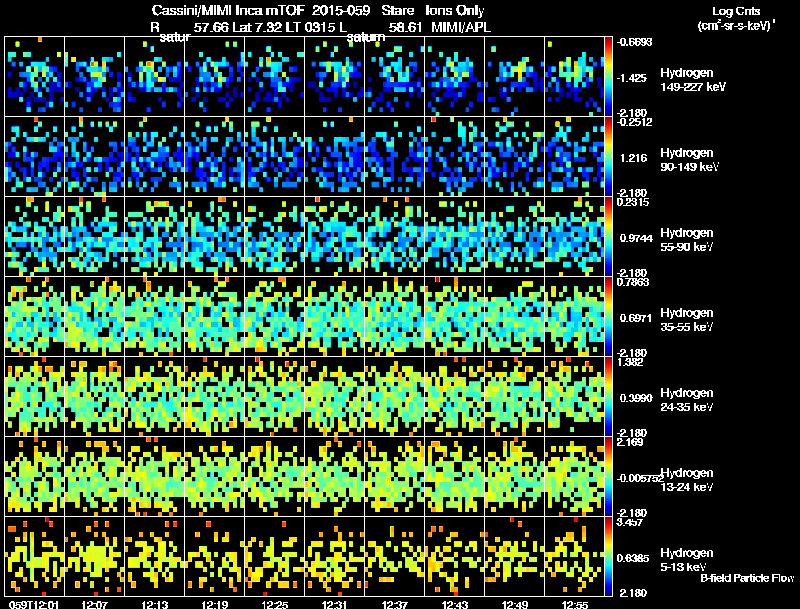Click the 'B-field Particle Flow' label

tap(747, 578)
